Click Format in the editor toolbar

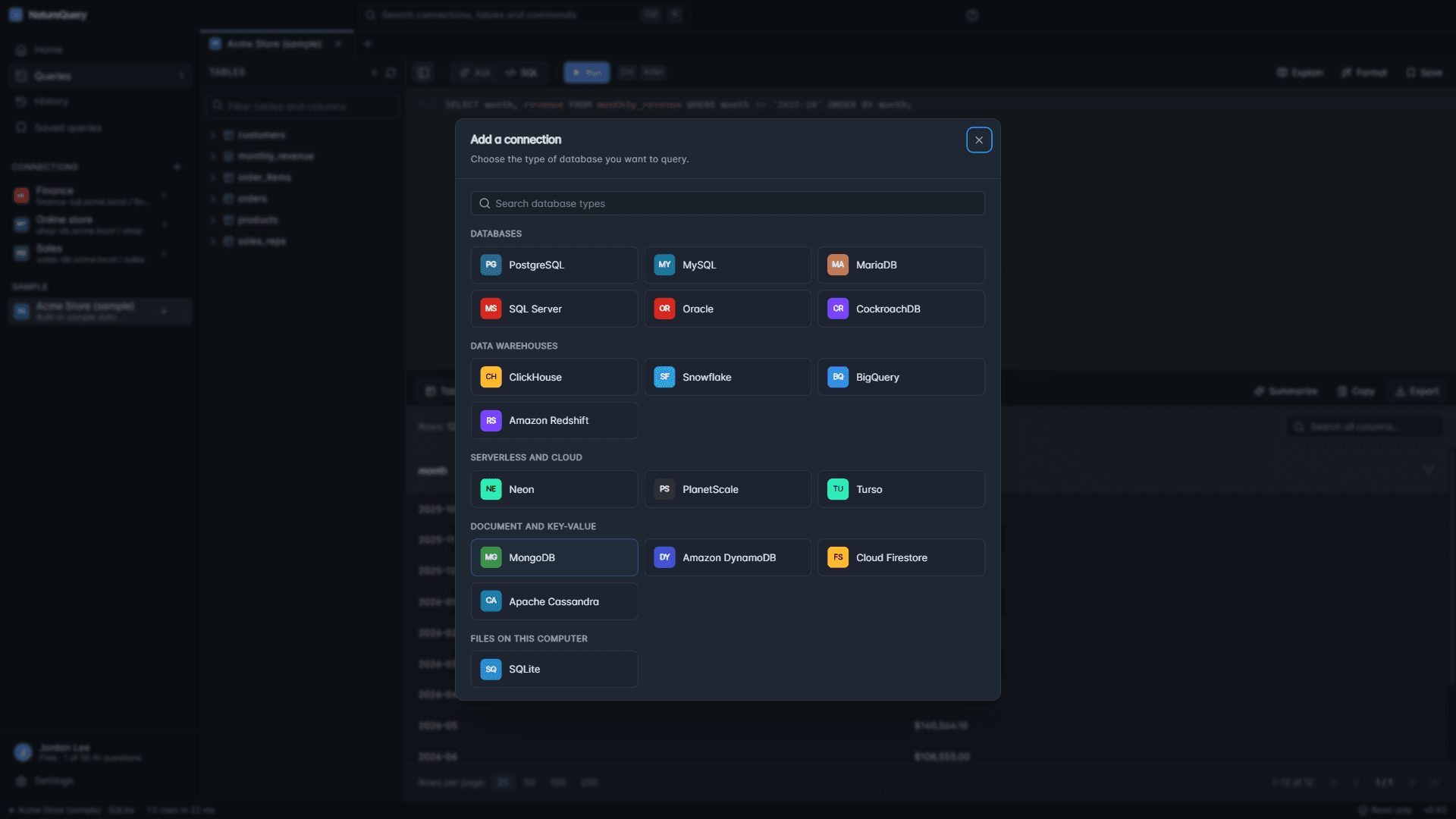point(1364,73)
